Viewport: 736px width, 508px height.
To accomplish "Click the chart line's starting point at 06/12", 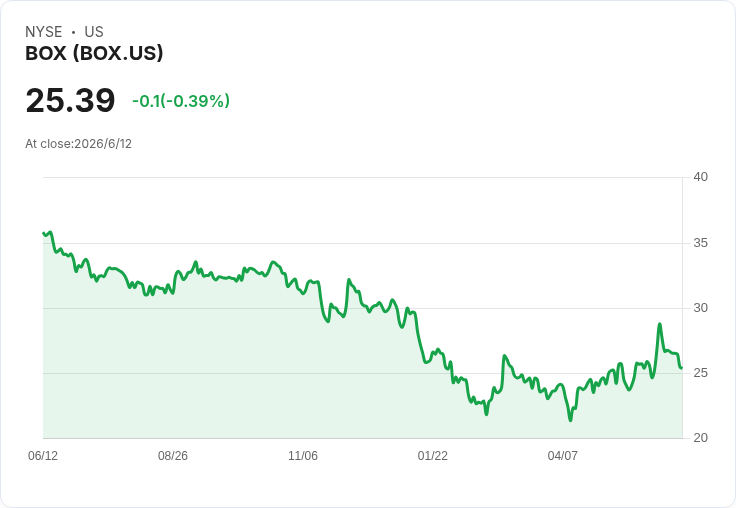I will 44,233.
